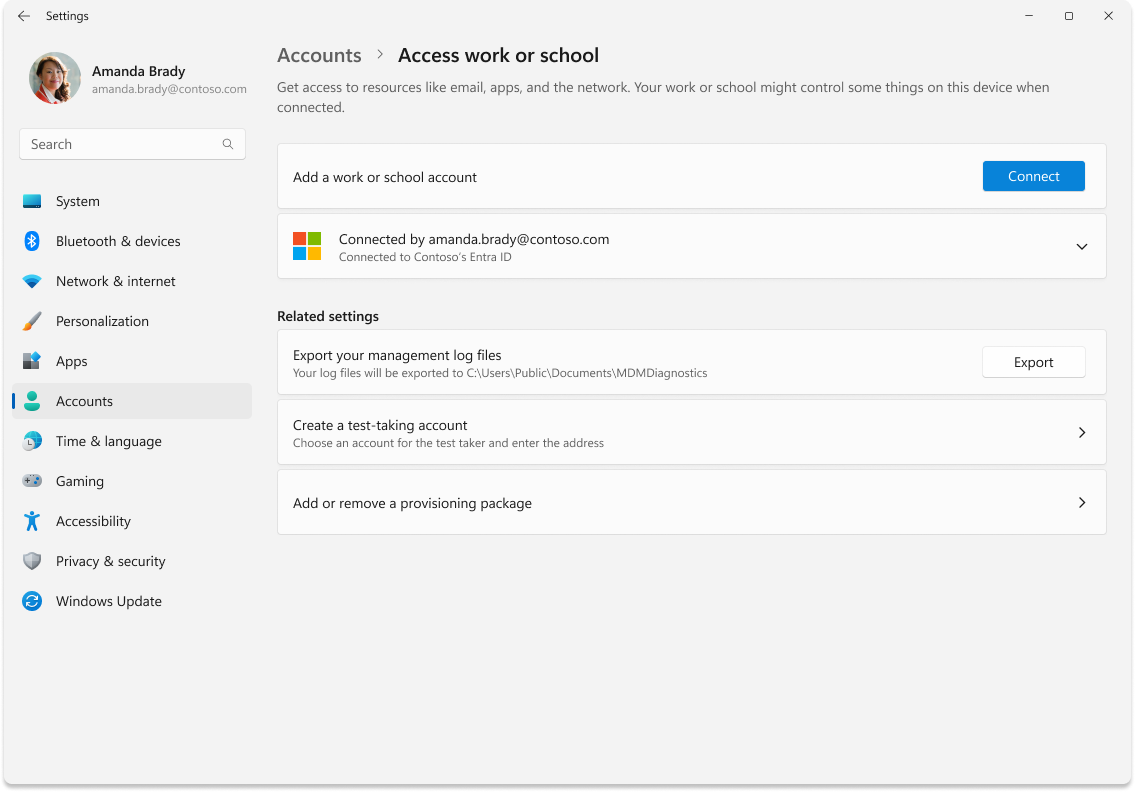The width and height of the screenshot is (1135, 792).
Task: Click the Personalization paintbrush icon
Action: 33,321
